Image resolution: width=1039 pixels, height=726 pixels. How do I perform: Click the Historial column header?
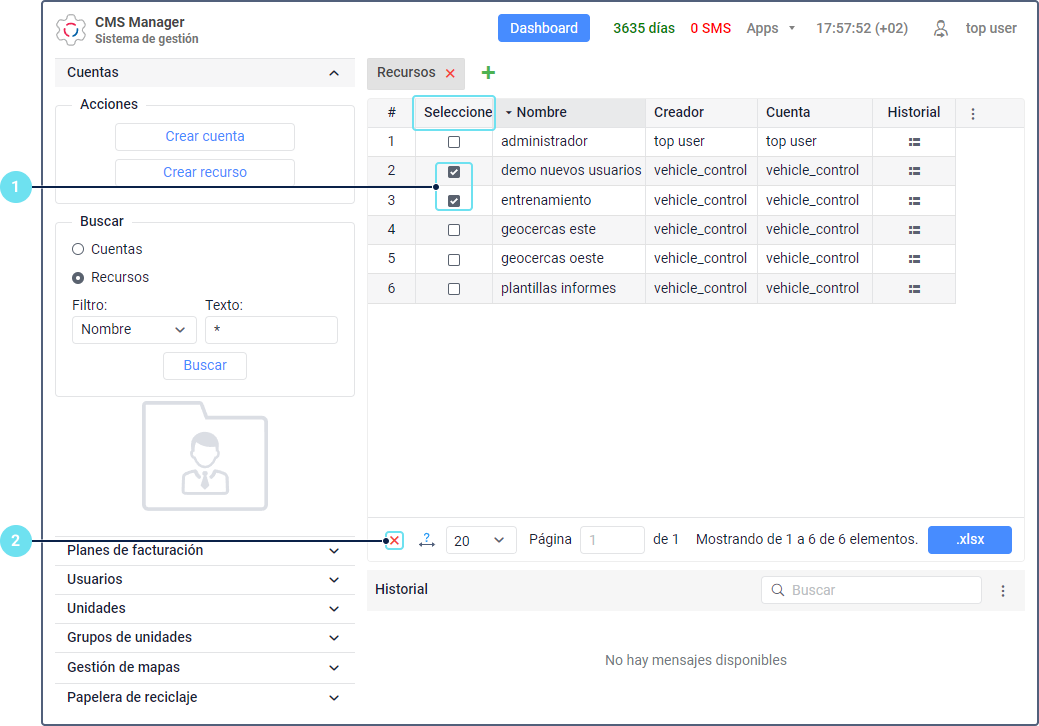pyautogui.click(x=914, y=113)
